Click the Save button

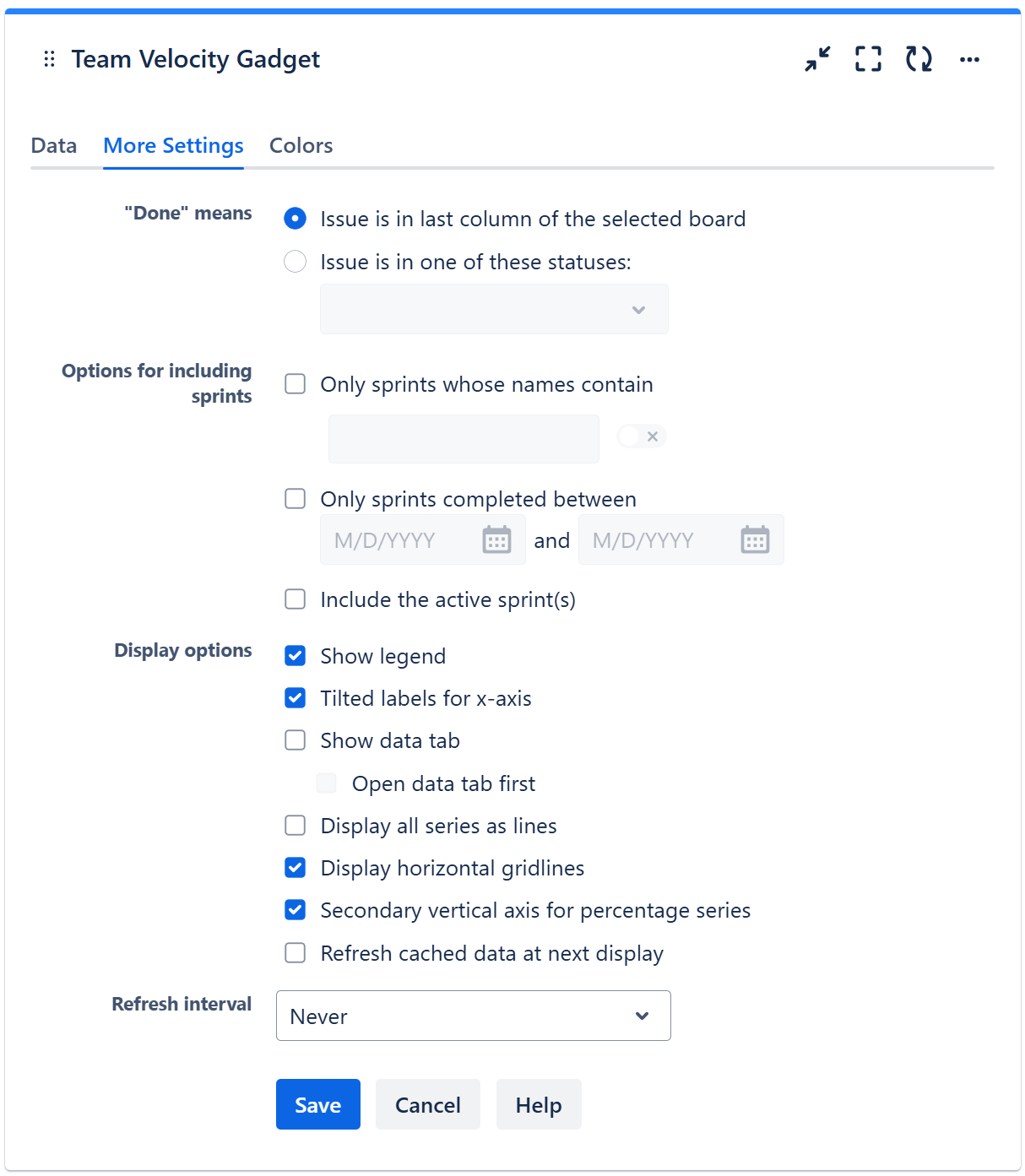click(317, 1104)
